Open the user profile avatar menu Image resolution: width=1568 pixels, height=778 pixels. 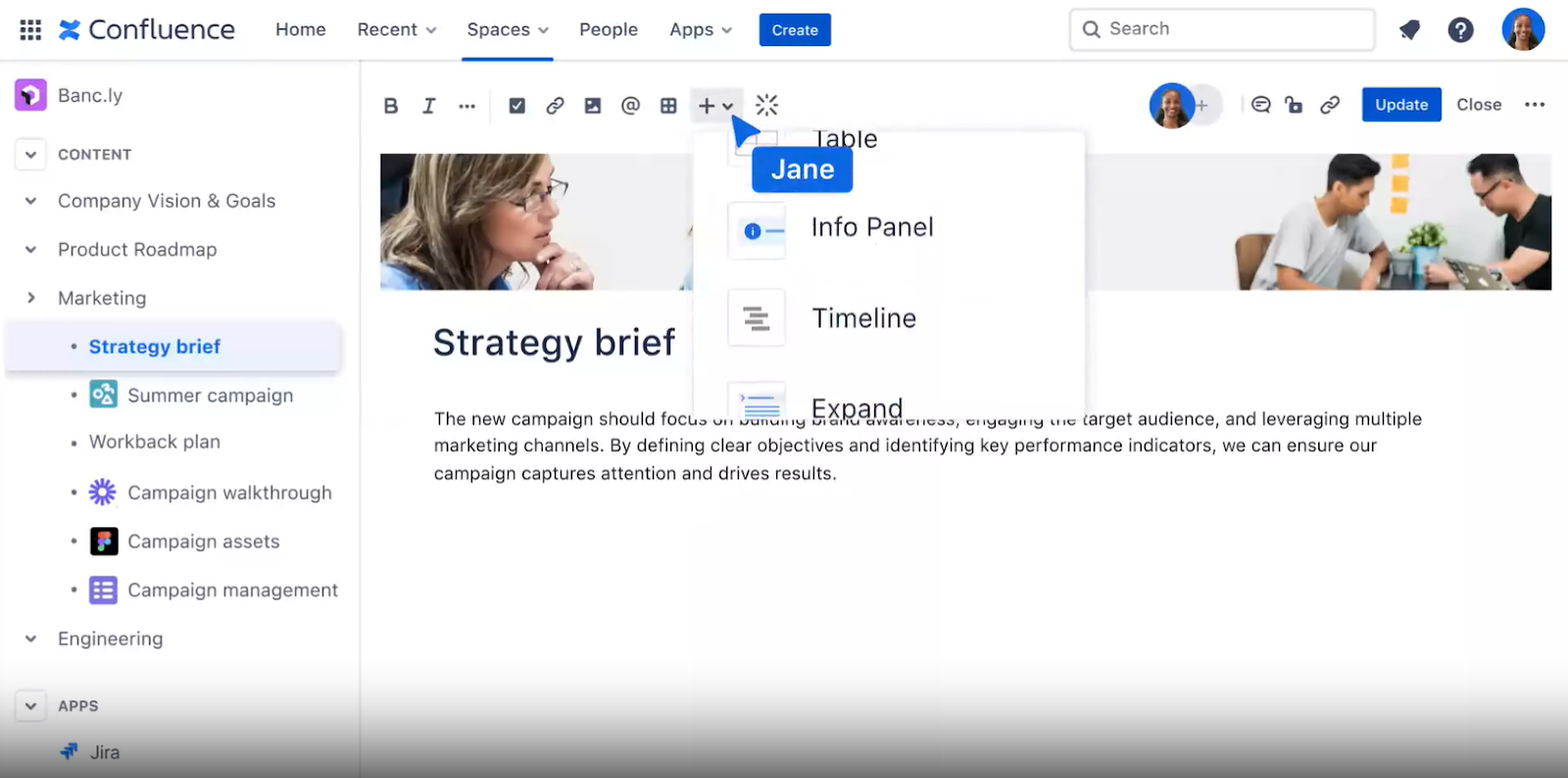tap(1523, 29)
